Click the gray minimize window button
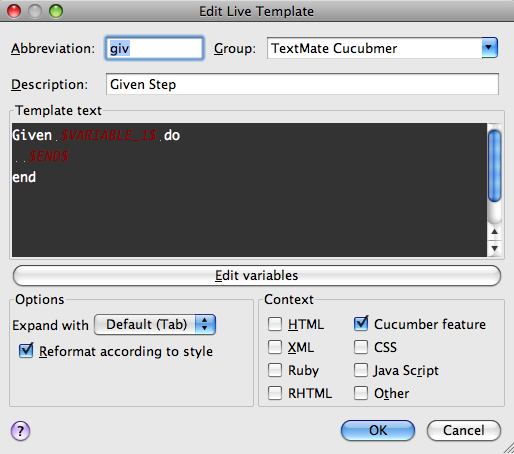The width and height of the screenshot is (514, 454). coord(35,11)
